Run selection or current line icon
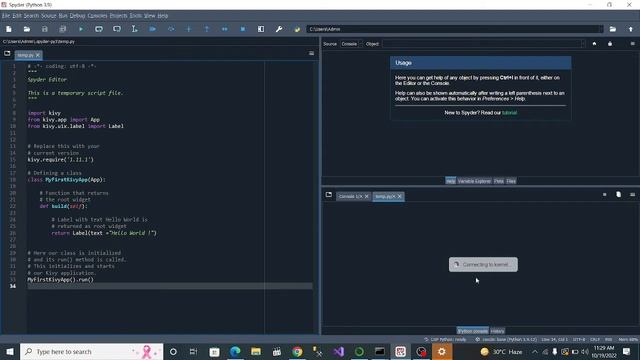This screenshot has width=640, height=360. (134, 29)
